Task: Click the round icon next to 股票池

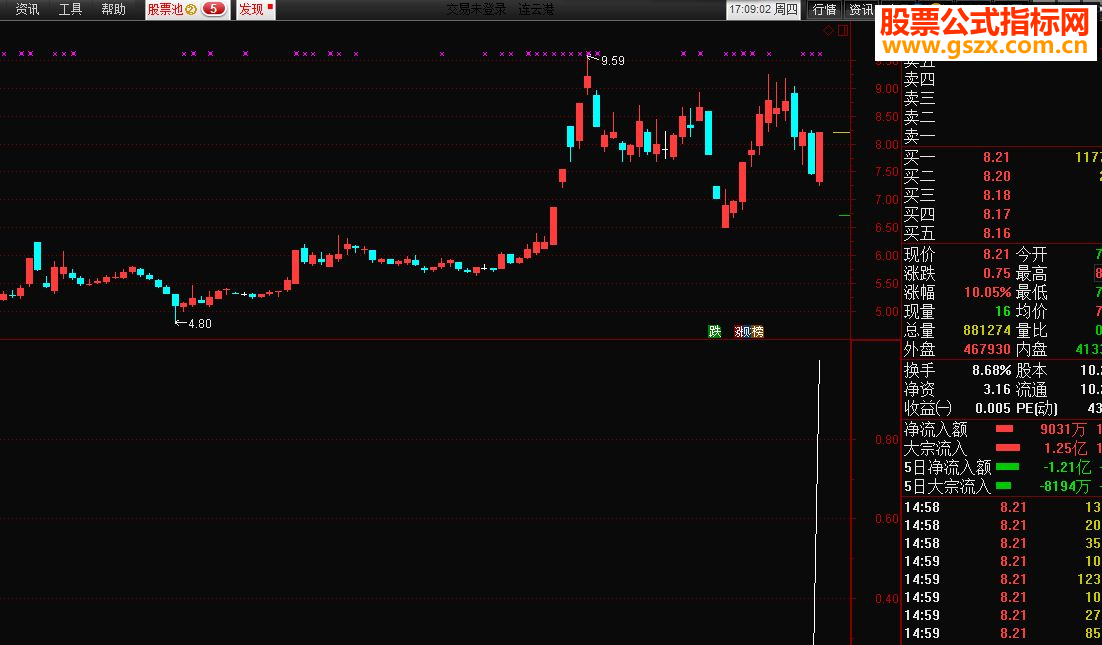Action: tap(191, 10)
